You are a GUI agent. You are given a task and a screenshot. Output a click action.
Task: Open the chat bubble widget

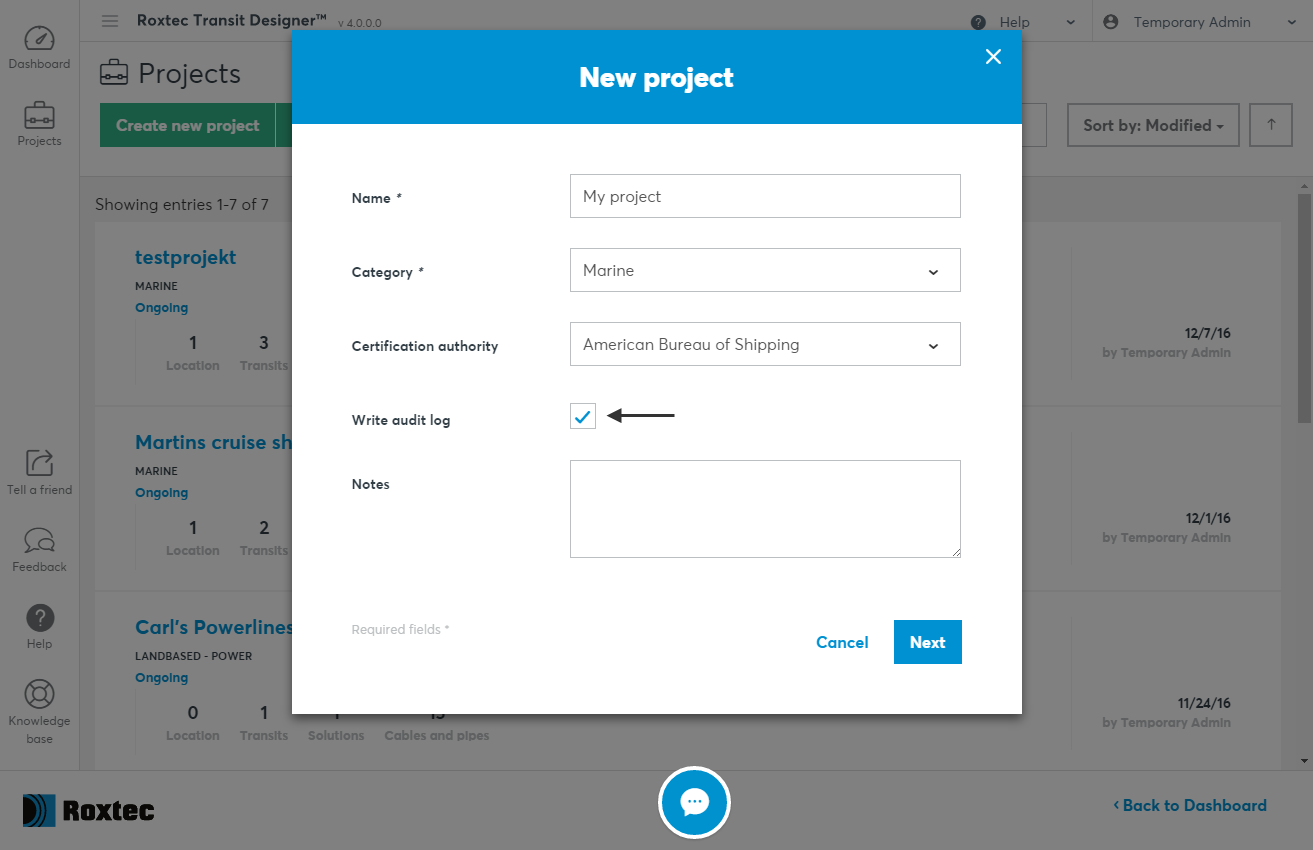694,802
